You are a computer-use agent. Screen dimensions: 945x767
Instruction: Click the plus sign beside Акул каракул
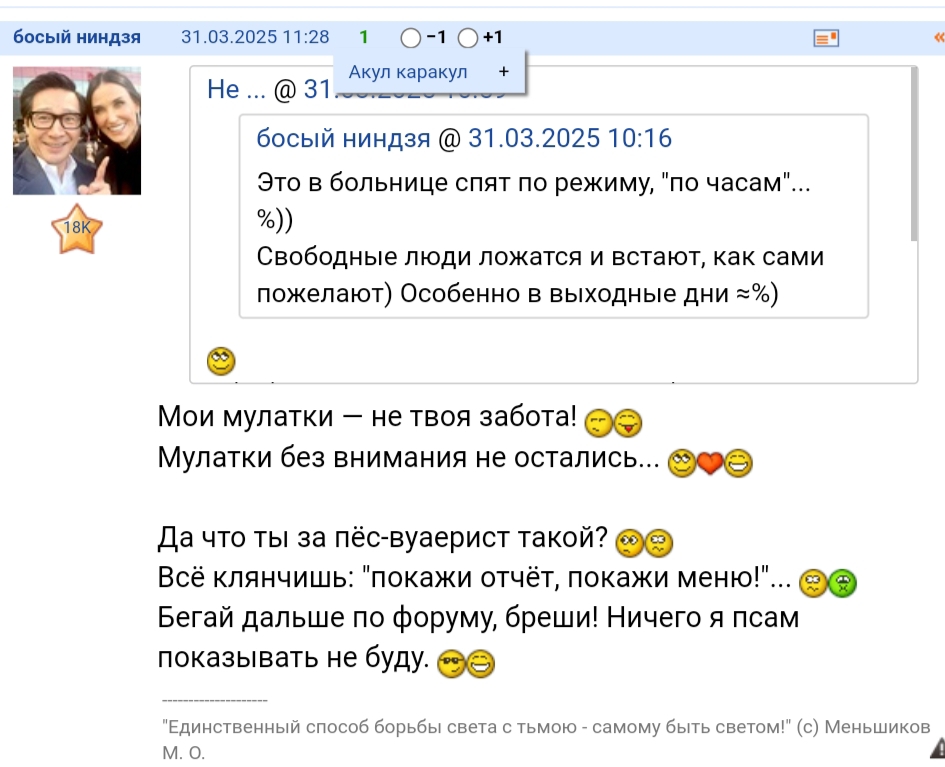tap(504, 72)
